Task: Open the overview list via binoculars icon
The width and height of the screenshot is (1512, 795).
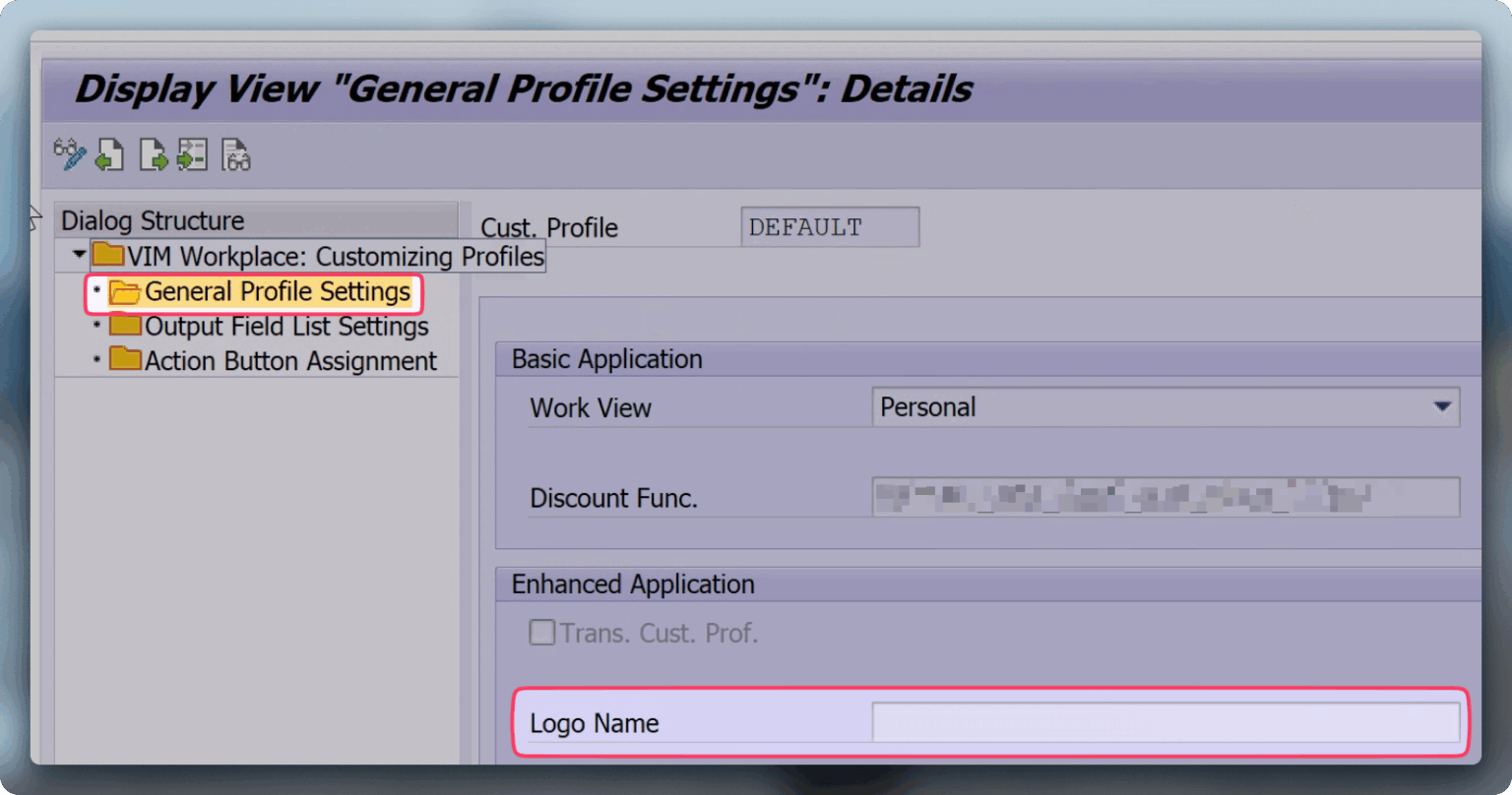Action: click(236, 154)
